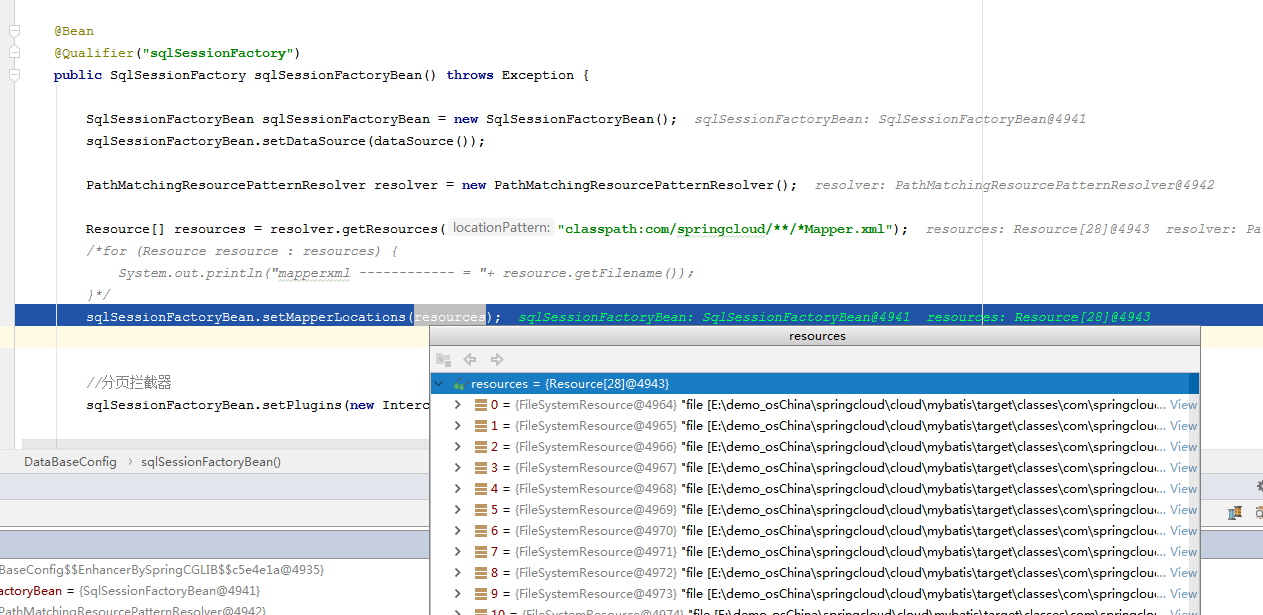
Task: Collapse the sqlSessionFactoryBean method fold marker
Action: coord(14,75)
